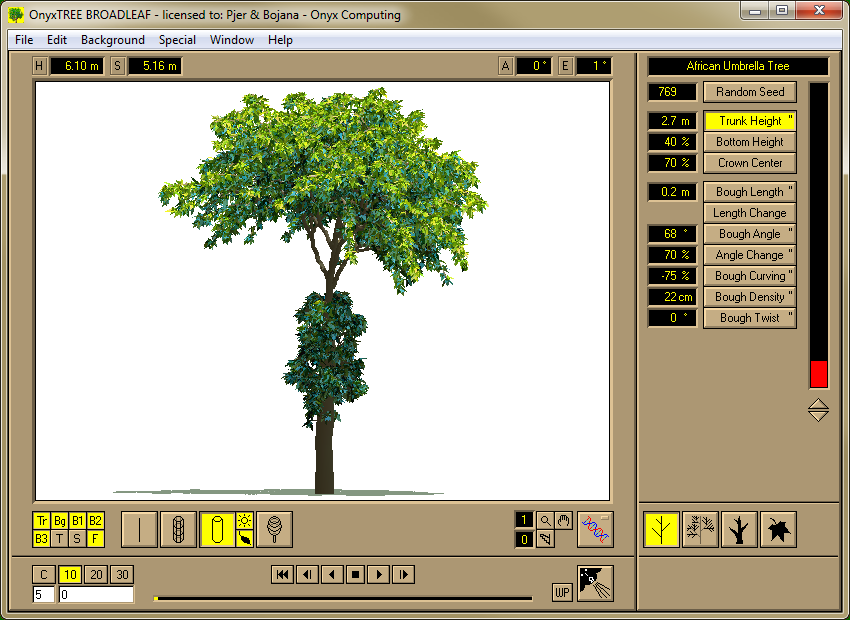The width and height of the screenshot is (850, 620).
Task: Select the solid cylinder render mode icon
Action: 217,529
